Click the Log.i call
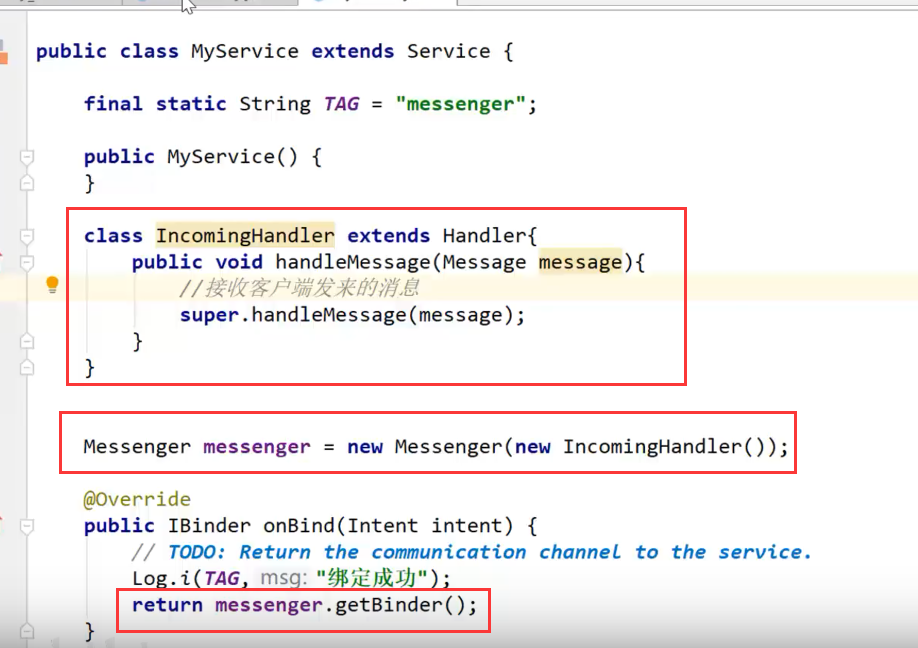918x648 pixels. click(161, 578)
